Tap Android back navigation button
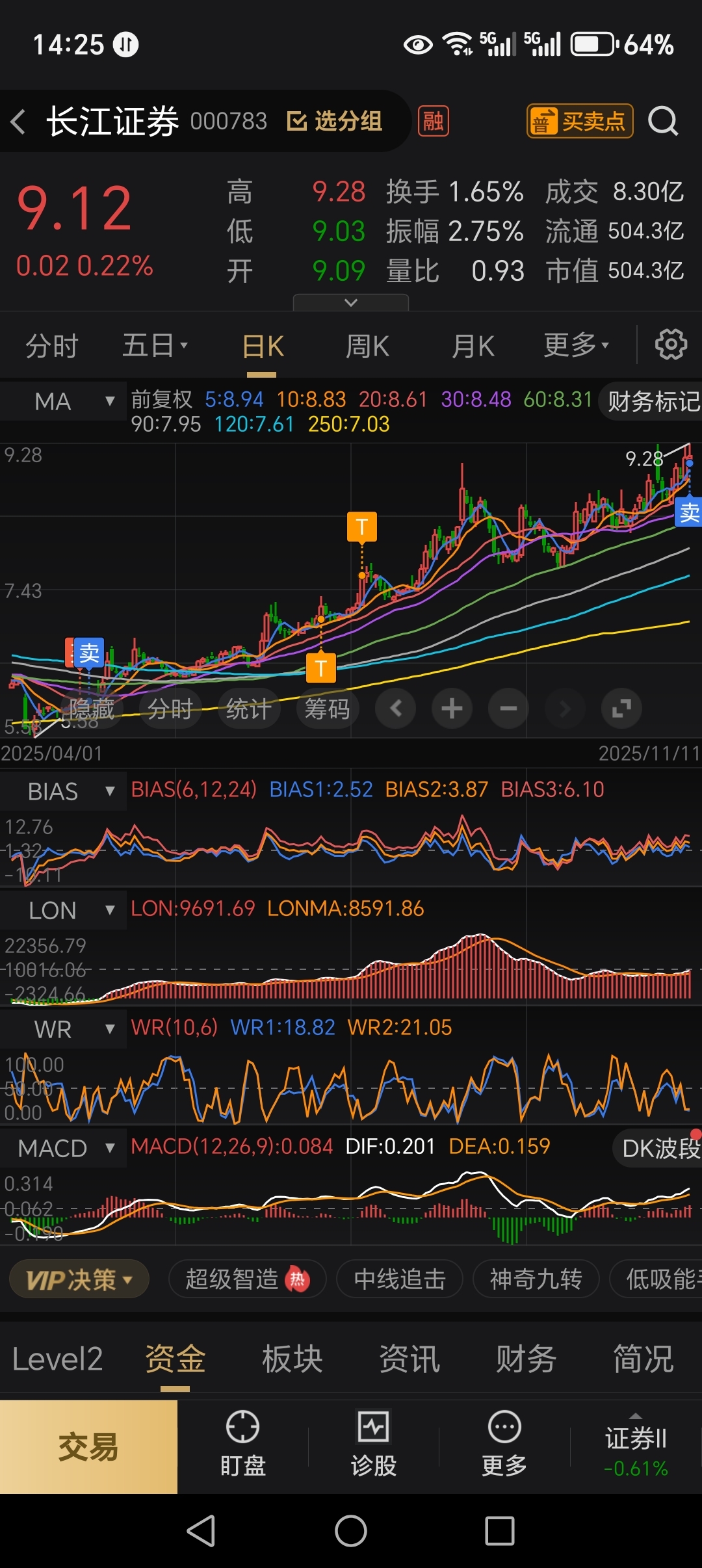 pos(201,1530)
